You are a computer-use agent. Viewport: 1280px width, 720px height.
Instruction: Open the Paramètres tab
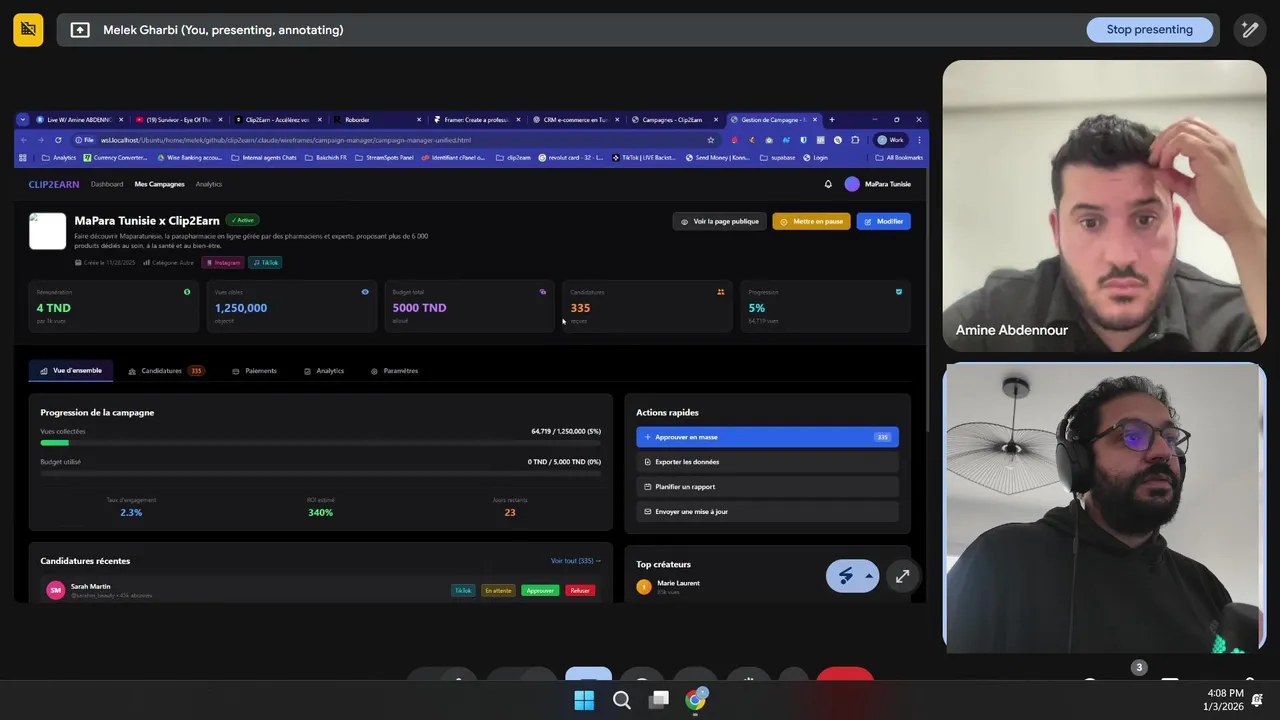coord(394,371)
